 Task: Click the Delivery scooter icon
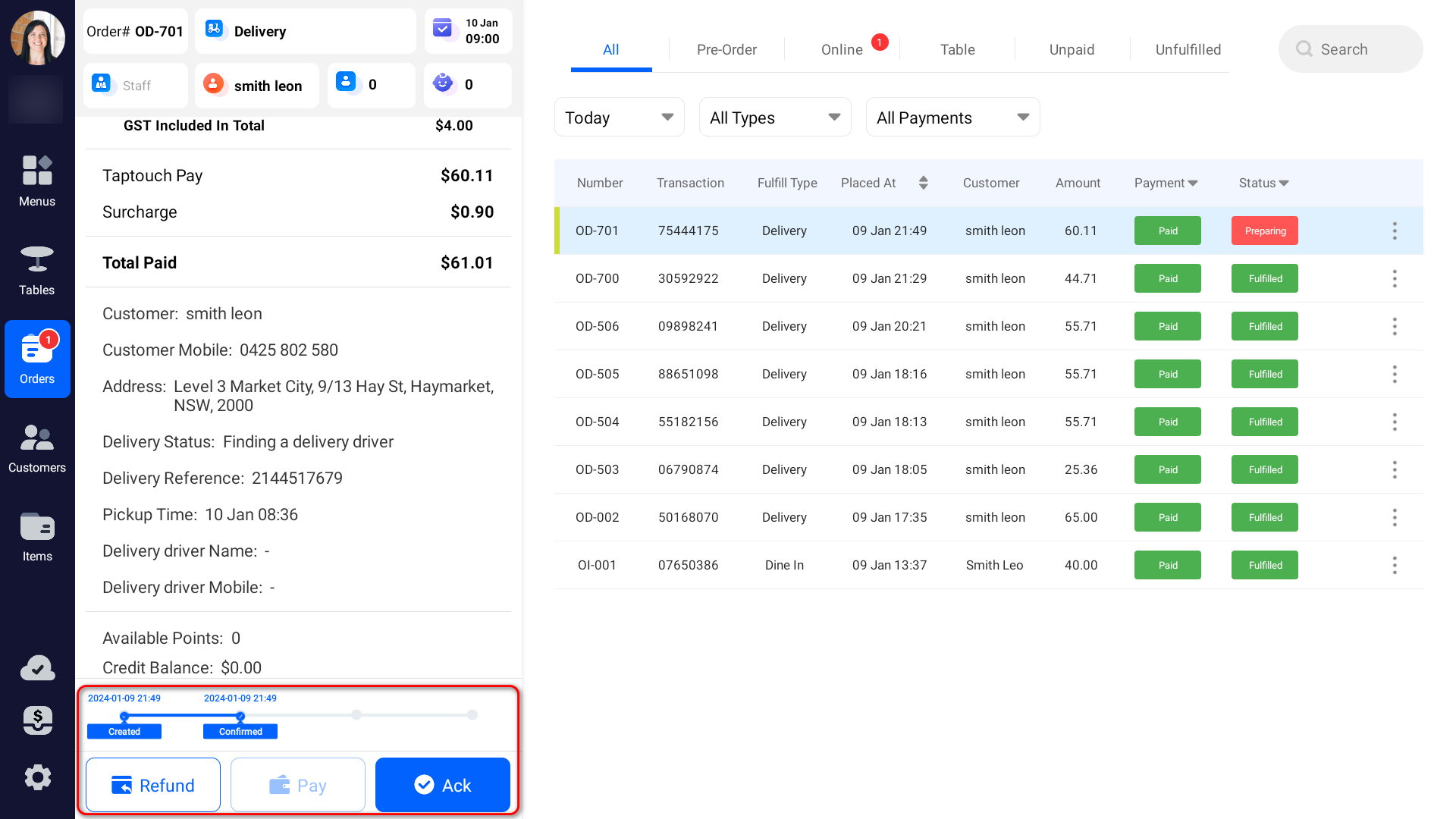click(x=215, y=30)
